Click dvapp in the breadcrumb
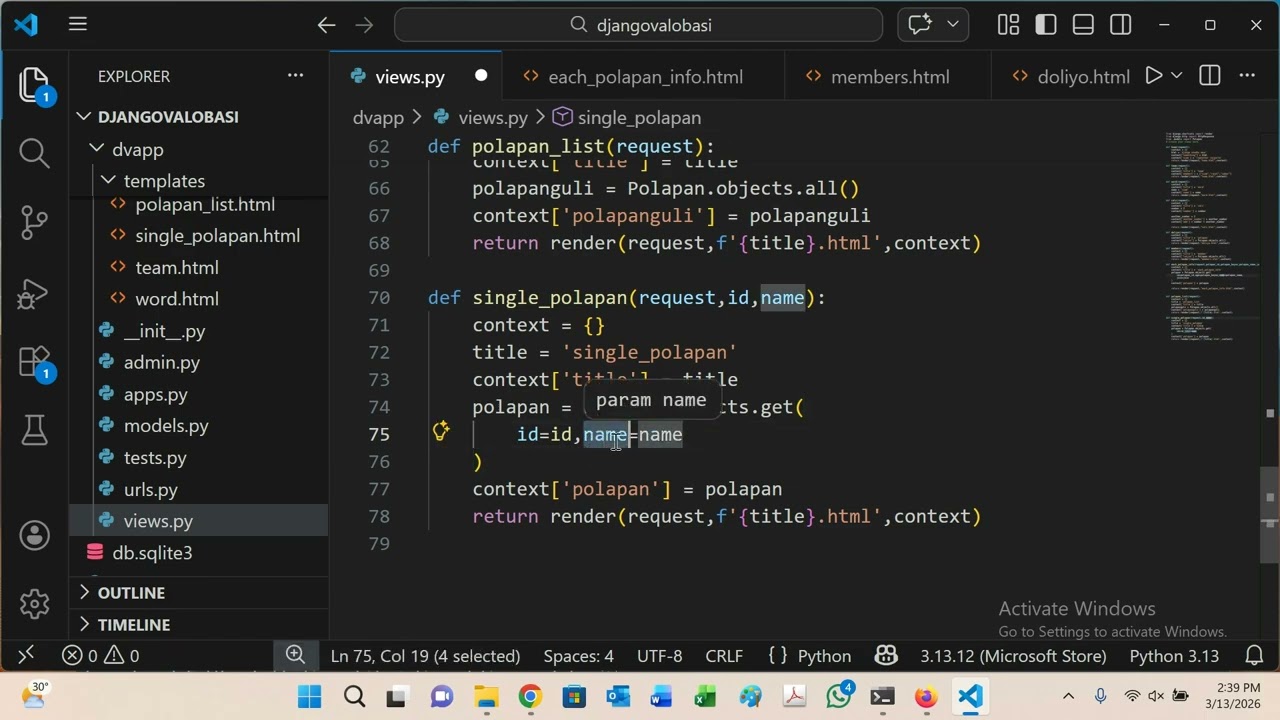Screen dimensions: 1280x720 (378, 118)
